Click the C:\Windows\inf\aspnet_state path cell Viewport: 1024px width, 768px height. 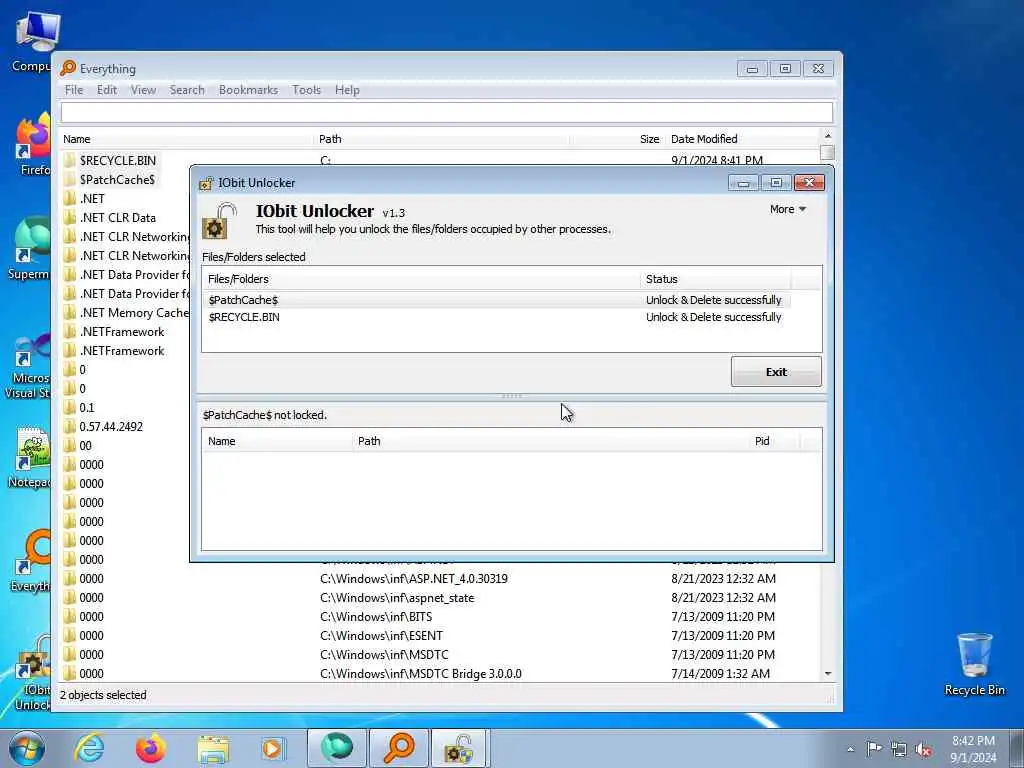(x=397, y=598)
